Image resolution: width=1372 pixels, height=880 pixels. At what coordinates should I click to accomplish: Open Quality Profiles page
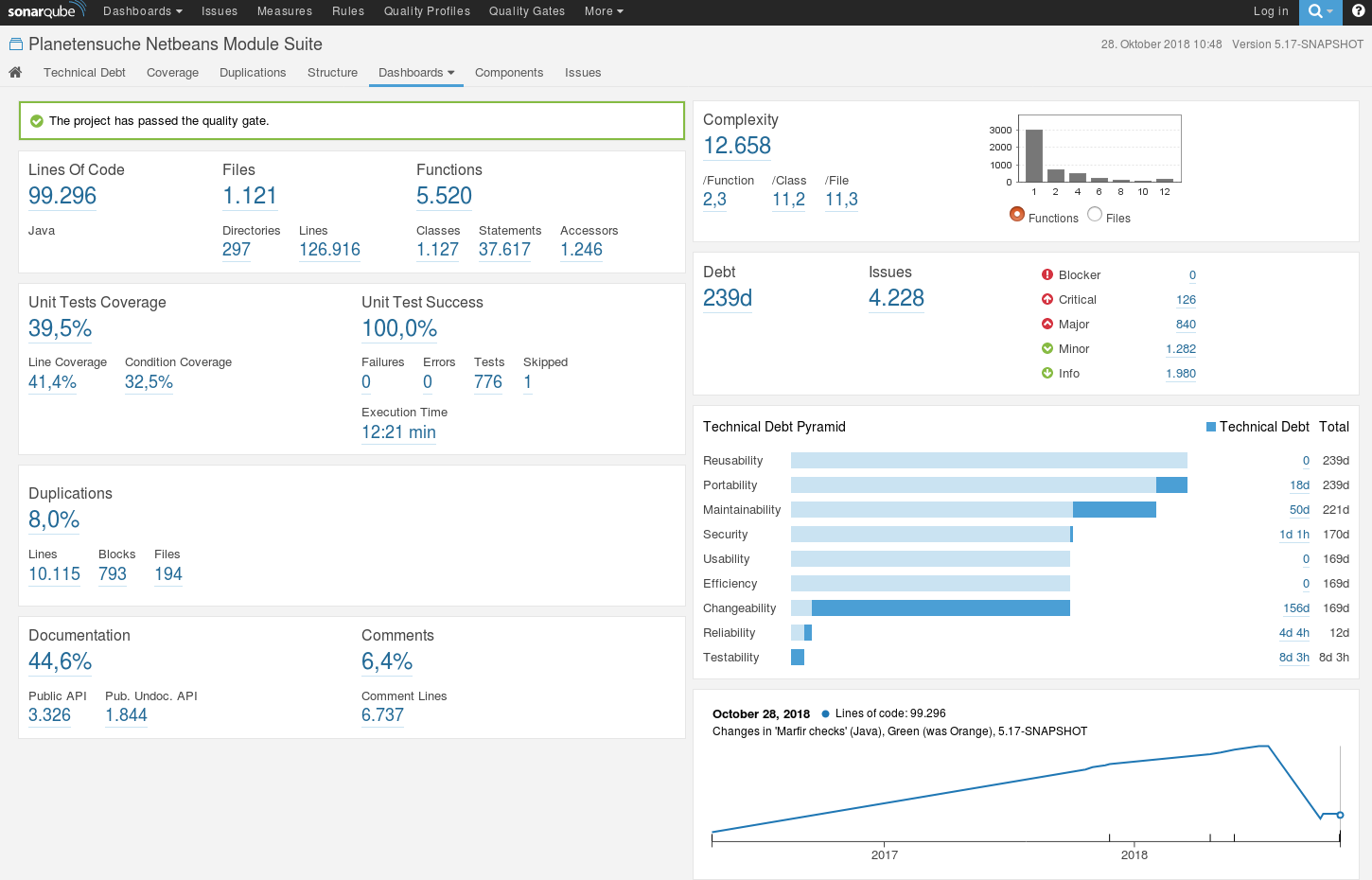pos(427,11)
